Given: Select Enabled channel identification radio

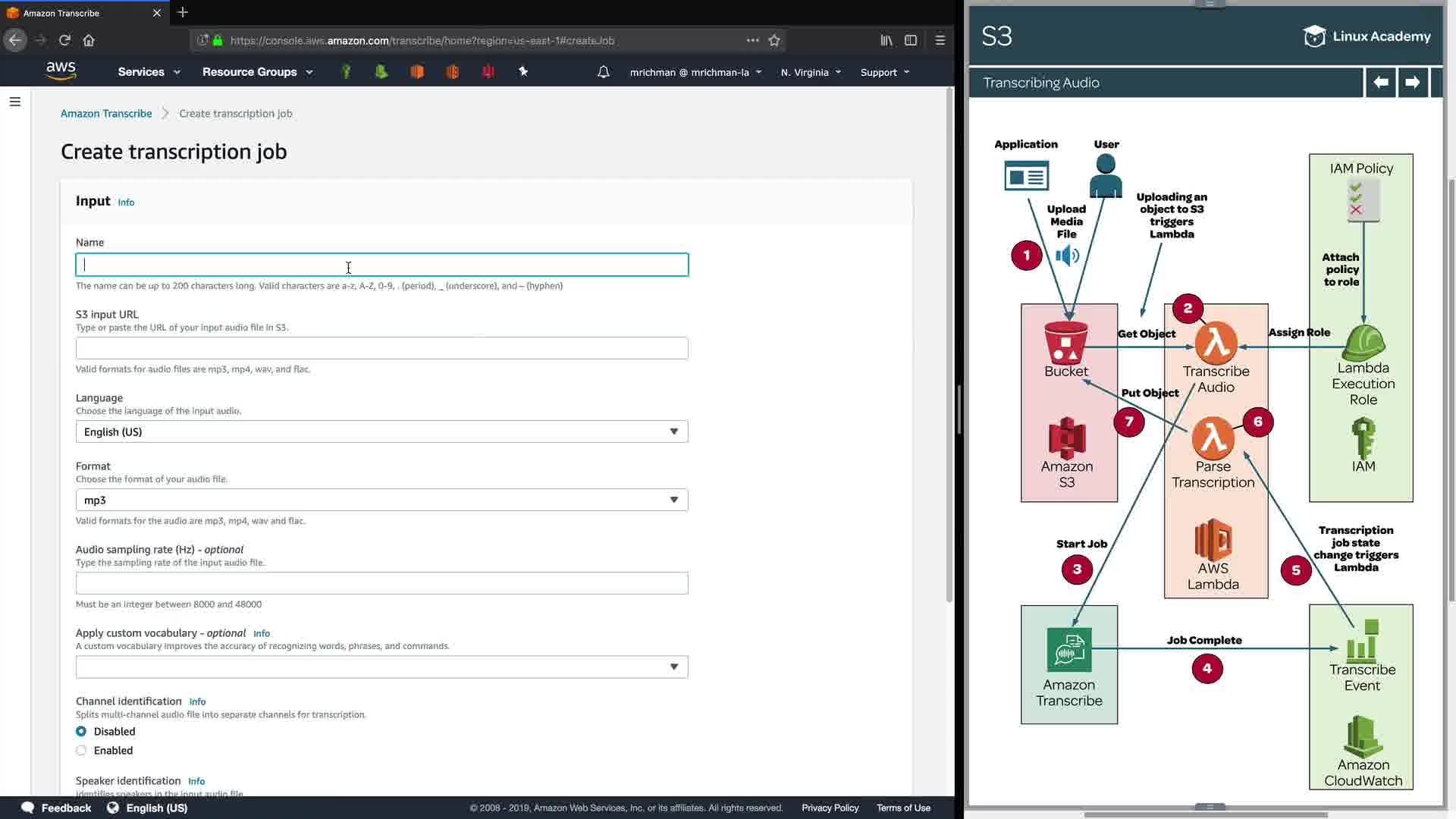Looking at the screenshot, I should (x=81, y=750).
